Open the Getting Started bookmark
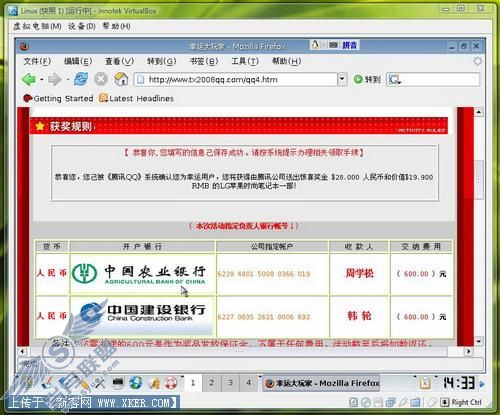The height and width of the screenshot is (415, 500). pyautogui.click(x=58, y=98)
